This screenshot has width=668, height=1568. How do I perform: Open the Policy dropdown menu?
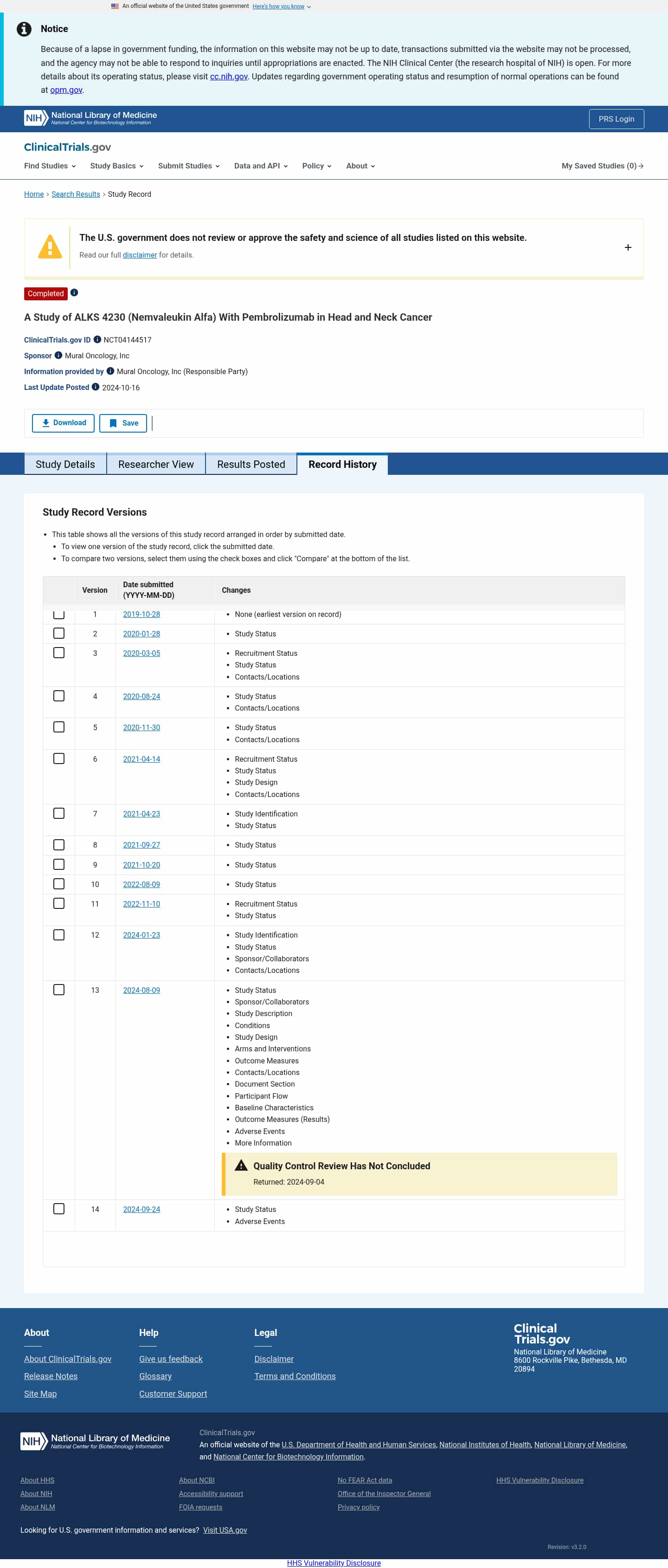tap(317, 166)
